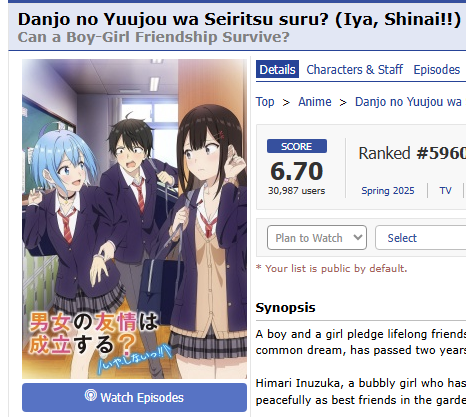
Task: Click the broadcast icon beside Watch Episodes
Action: 90,396
